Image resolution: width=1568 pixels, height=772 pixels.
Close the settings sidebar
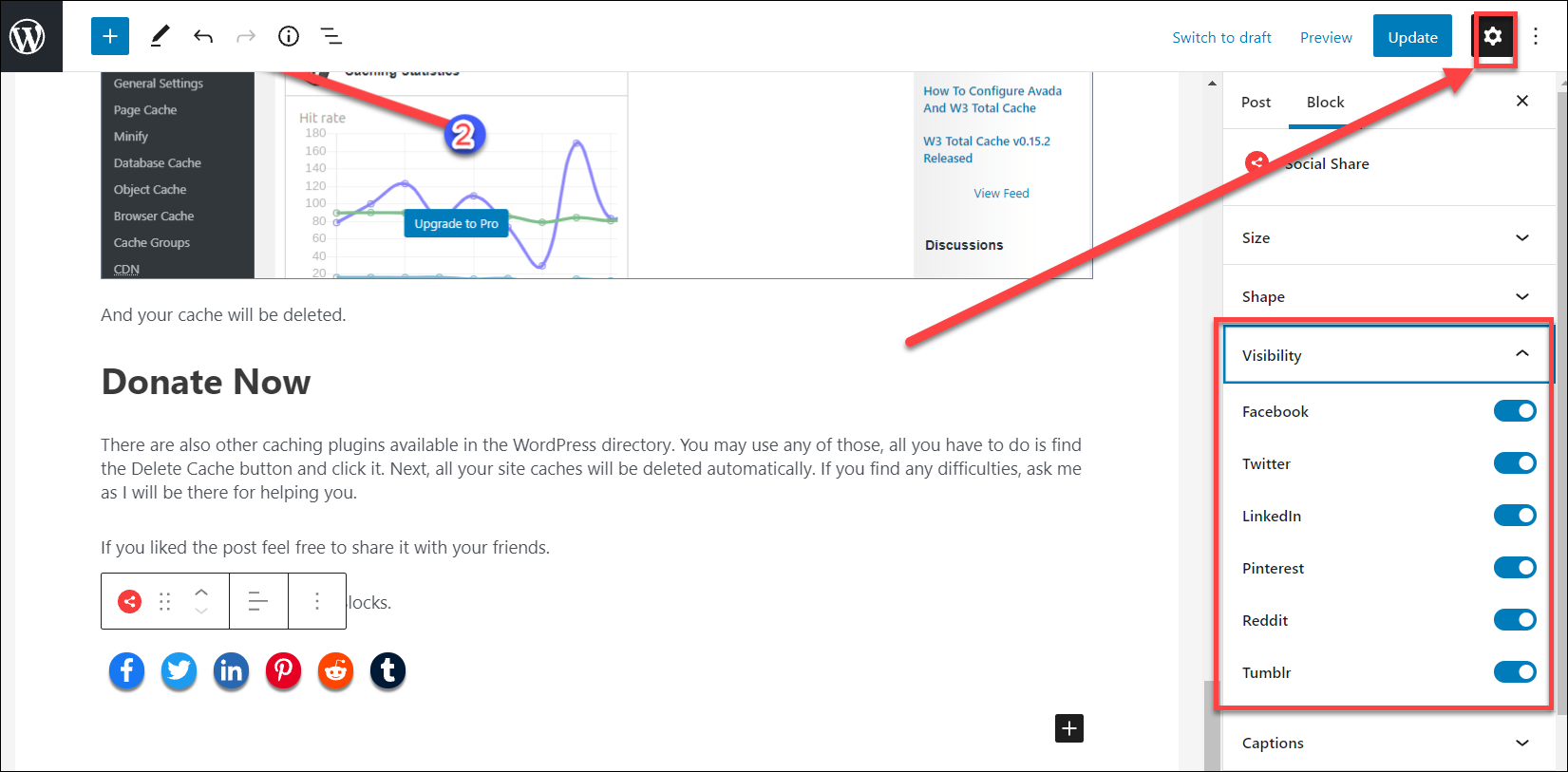tap(1522, 101)
